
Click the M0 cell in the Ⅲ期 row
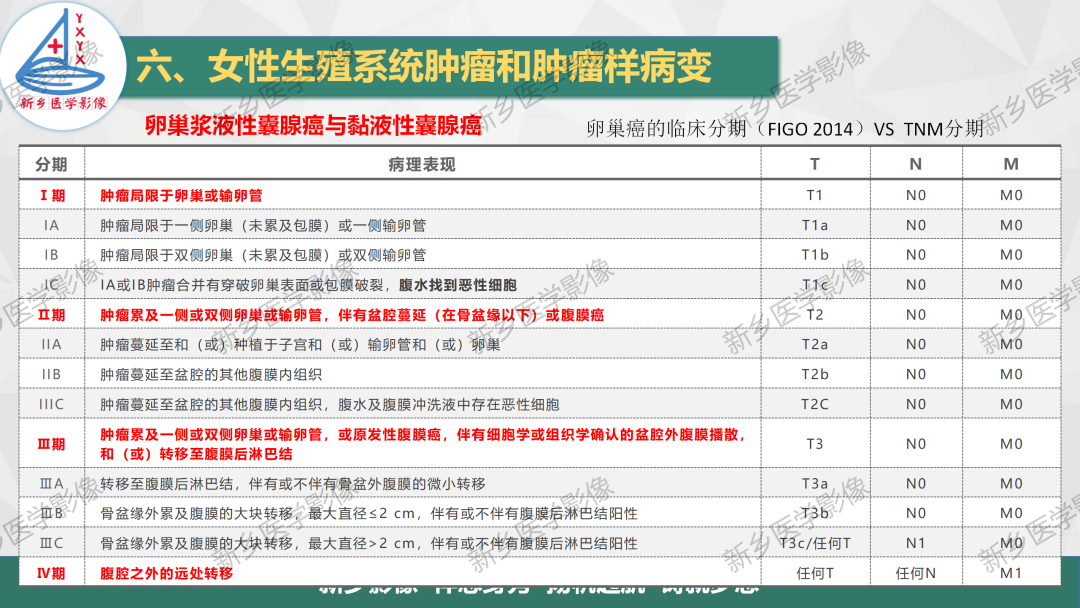click(1010, 443)
